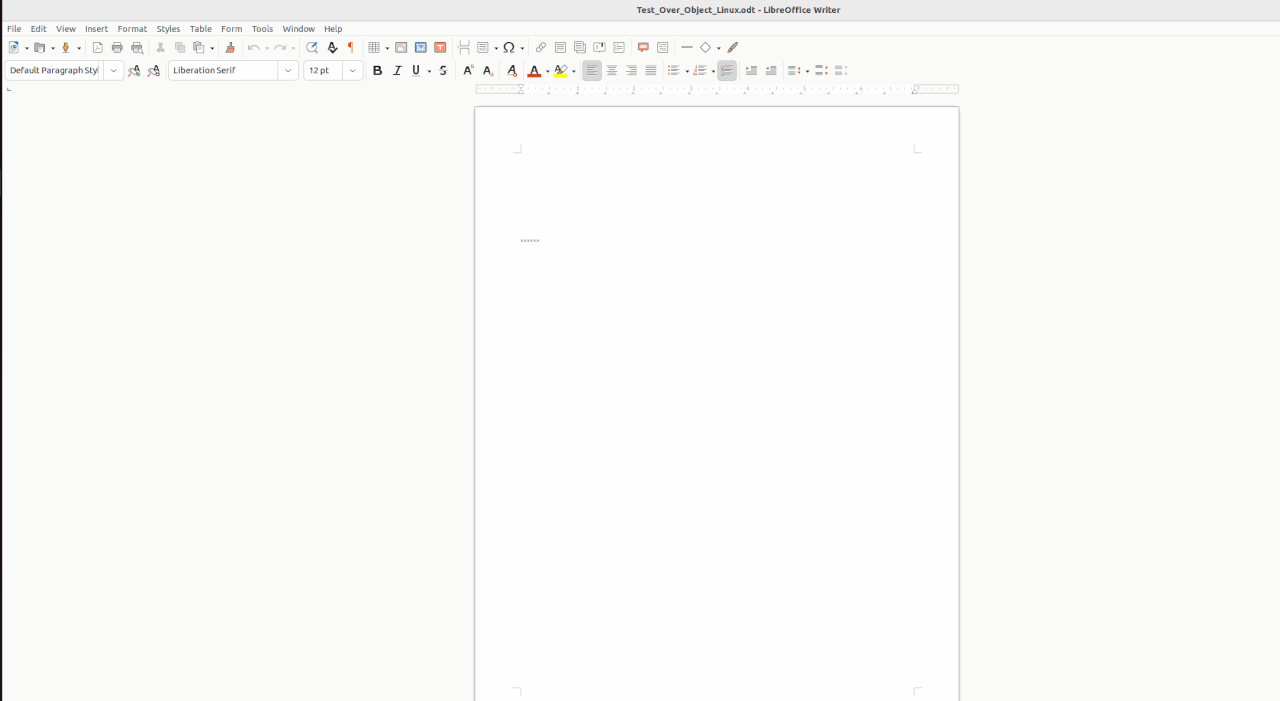Click the Update Selected Style icon

point(134,71)
